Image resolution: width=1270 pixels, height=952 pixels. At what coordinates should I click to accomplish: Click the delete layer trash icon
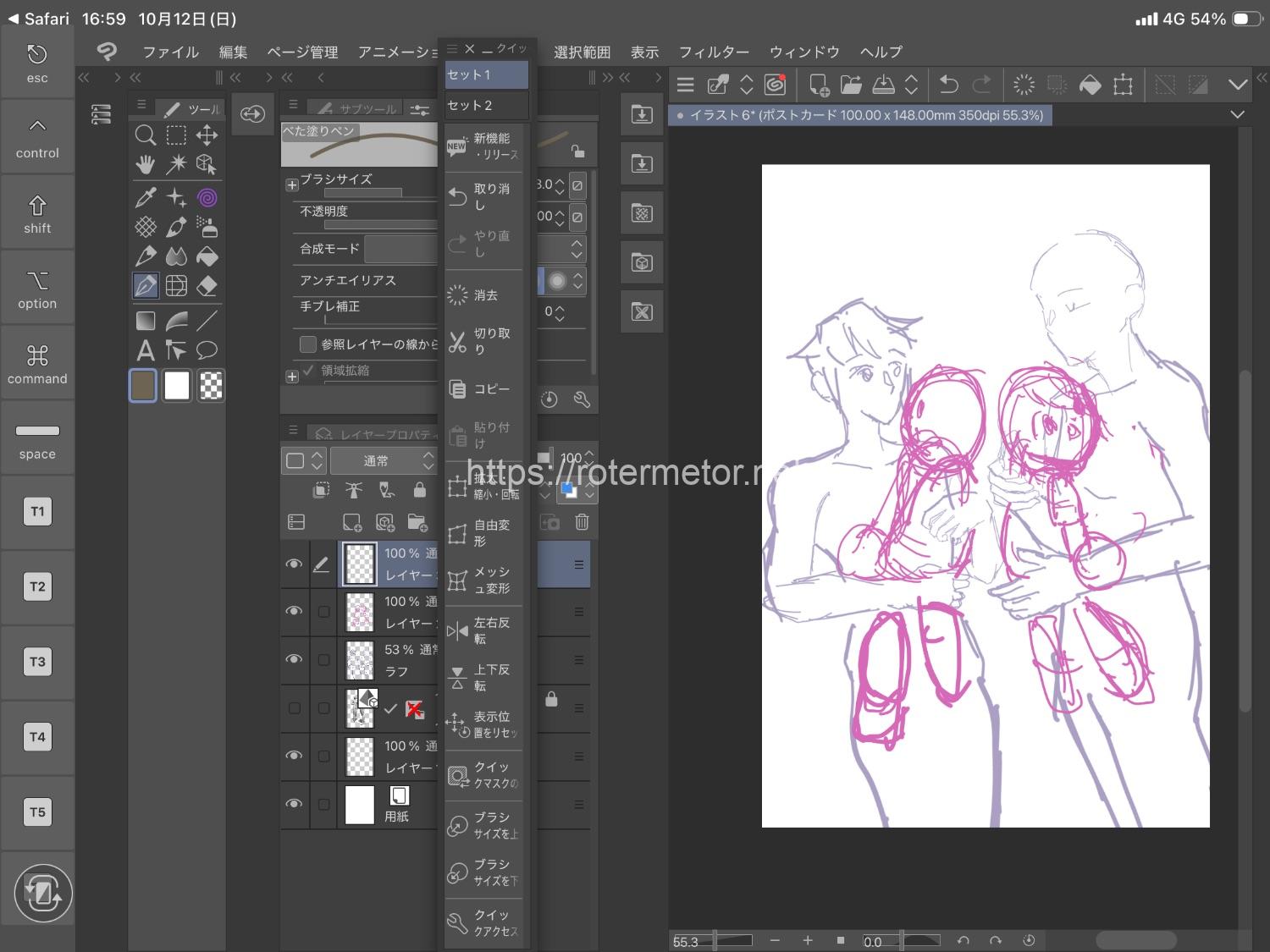[x=582, y=522]
